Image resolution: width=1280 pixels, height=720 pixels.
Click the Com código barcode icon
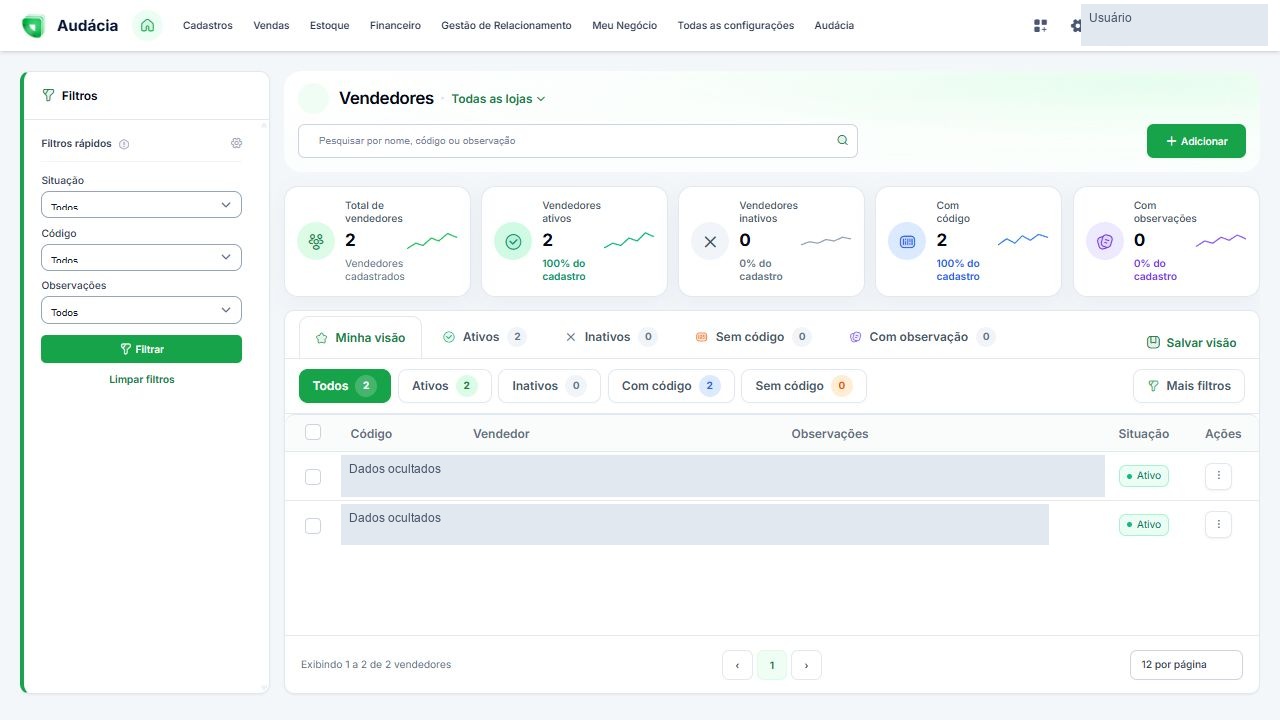[907, 241]
